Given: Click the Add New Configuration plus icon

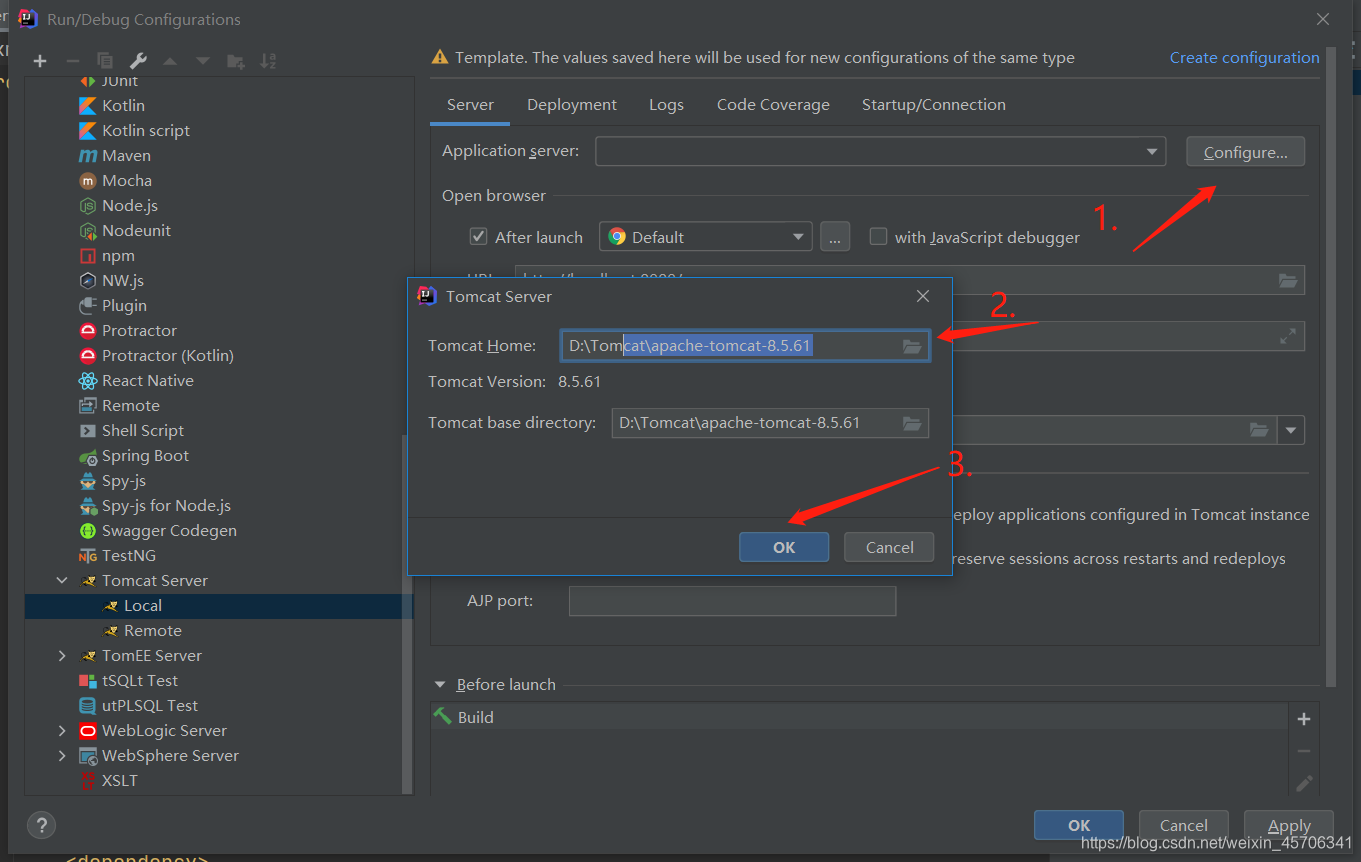Looking at the screenshot, I should click(x=40, y=61).
